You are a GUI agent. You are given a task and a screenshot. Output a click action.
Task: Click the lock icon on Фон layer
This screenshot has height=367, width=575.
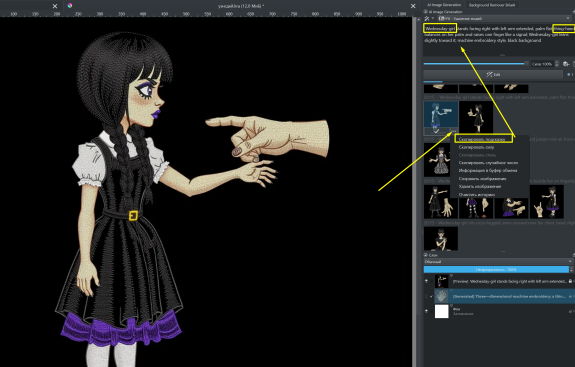point(570,311)
